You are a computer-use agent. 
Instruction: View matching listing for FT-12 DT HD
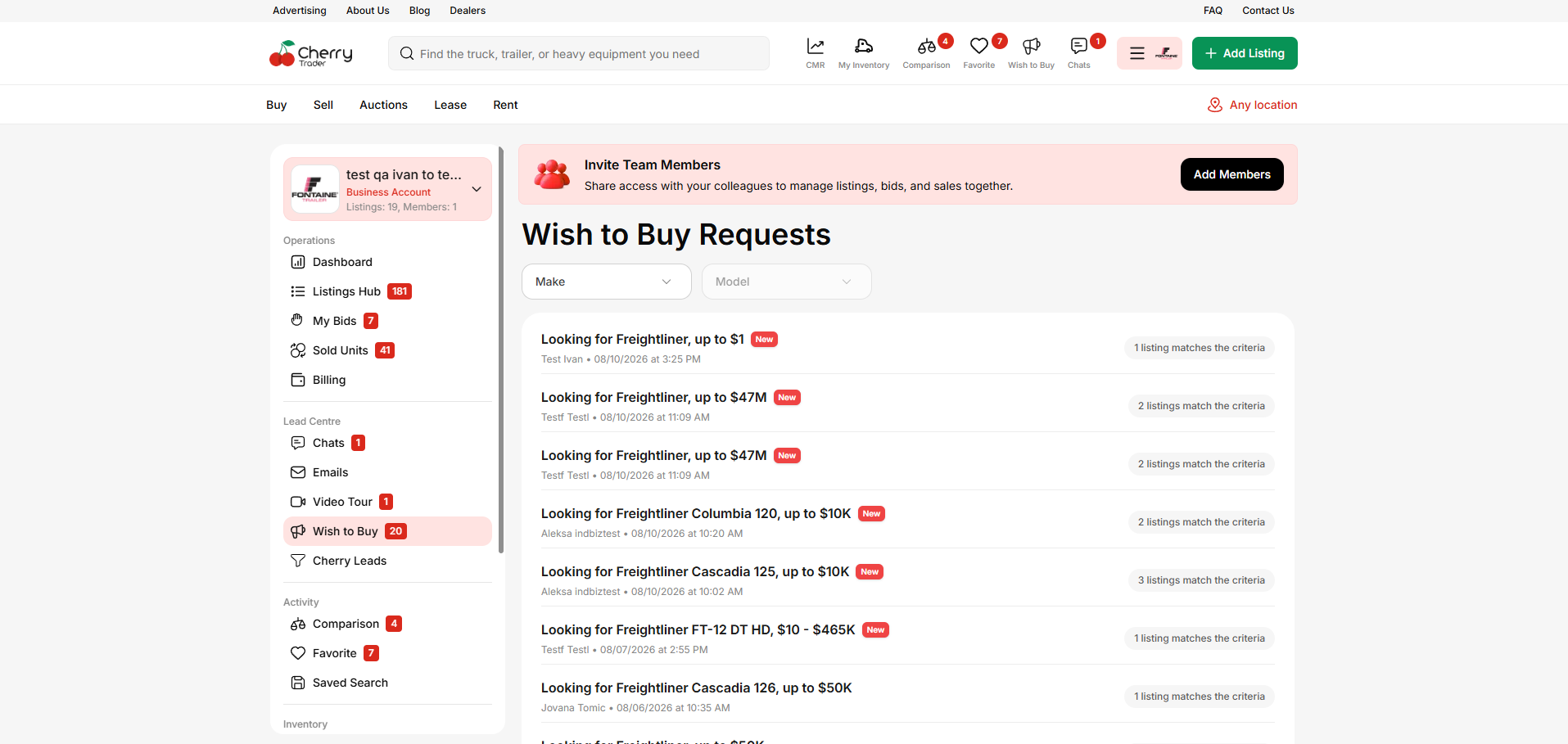(x=1199, y=638)
